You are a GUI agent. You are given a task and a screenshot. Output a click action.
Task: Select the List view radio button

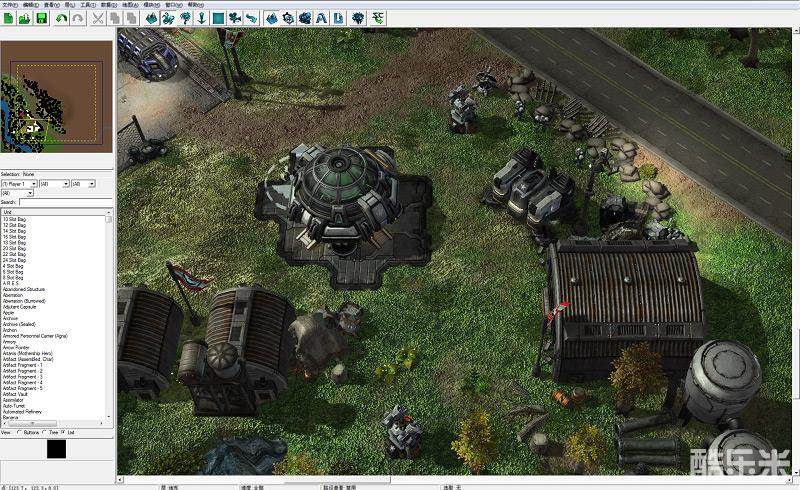tap(63, 432)
